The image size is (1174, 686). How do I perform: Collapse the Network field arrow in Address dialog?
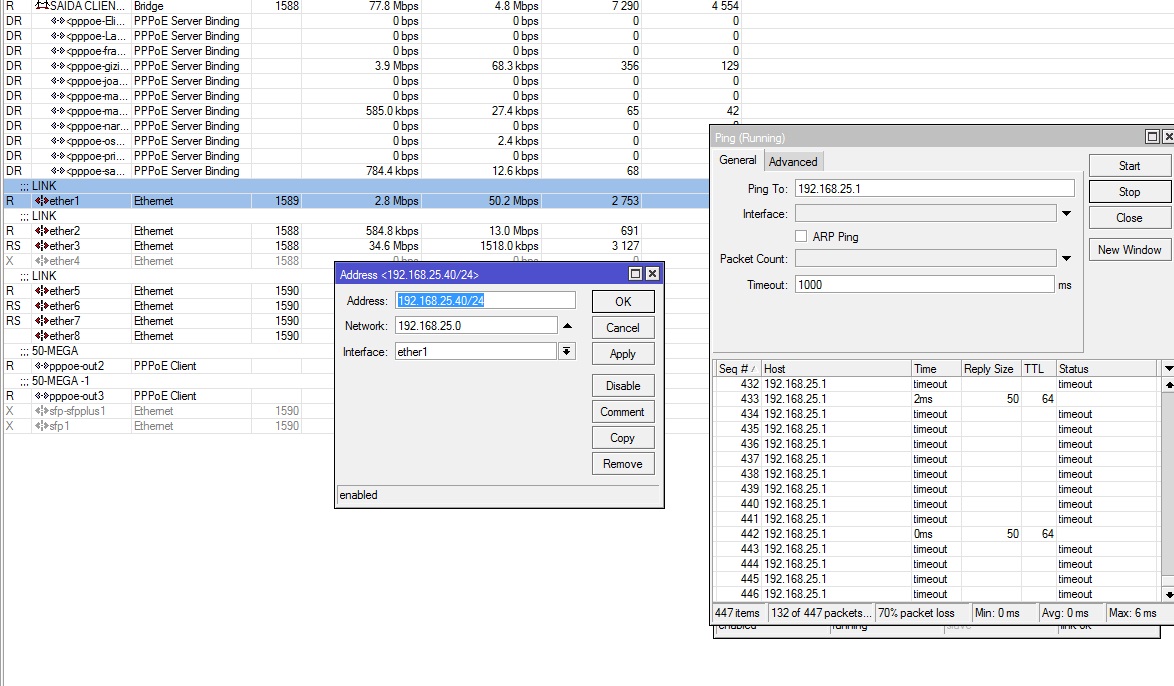click(567, 326)
